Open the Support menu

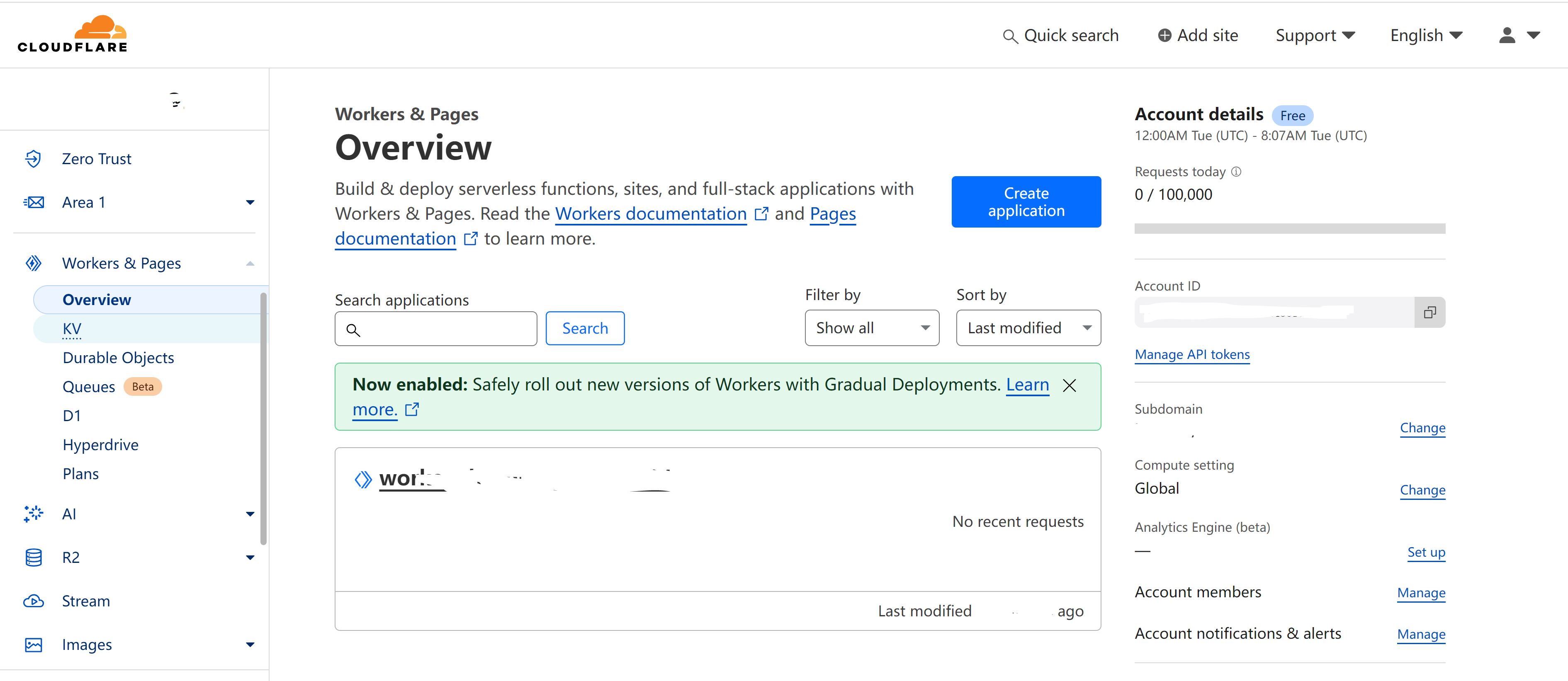(1314, 35)
